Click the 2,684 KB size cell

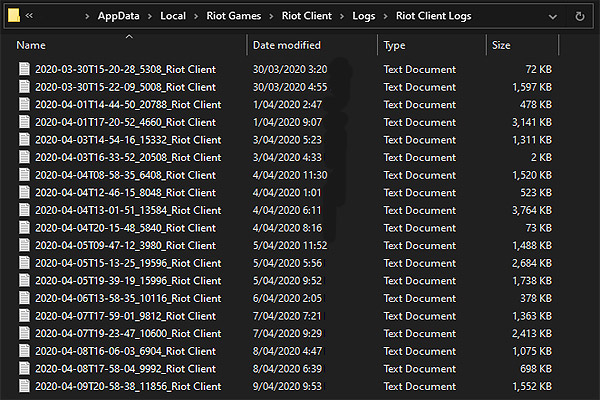532,263
